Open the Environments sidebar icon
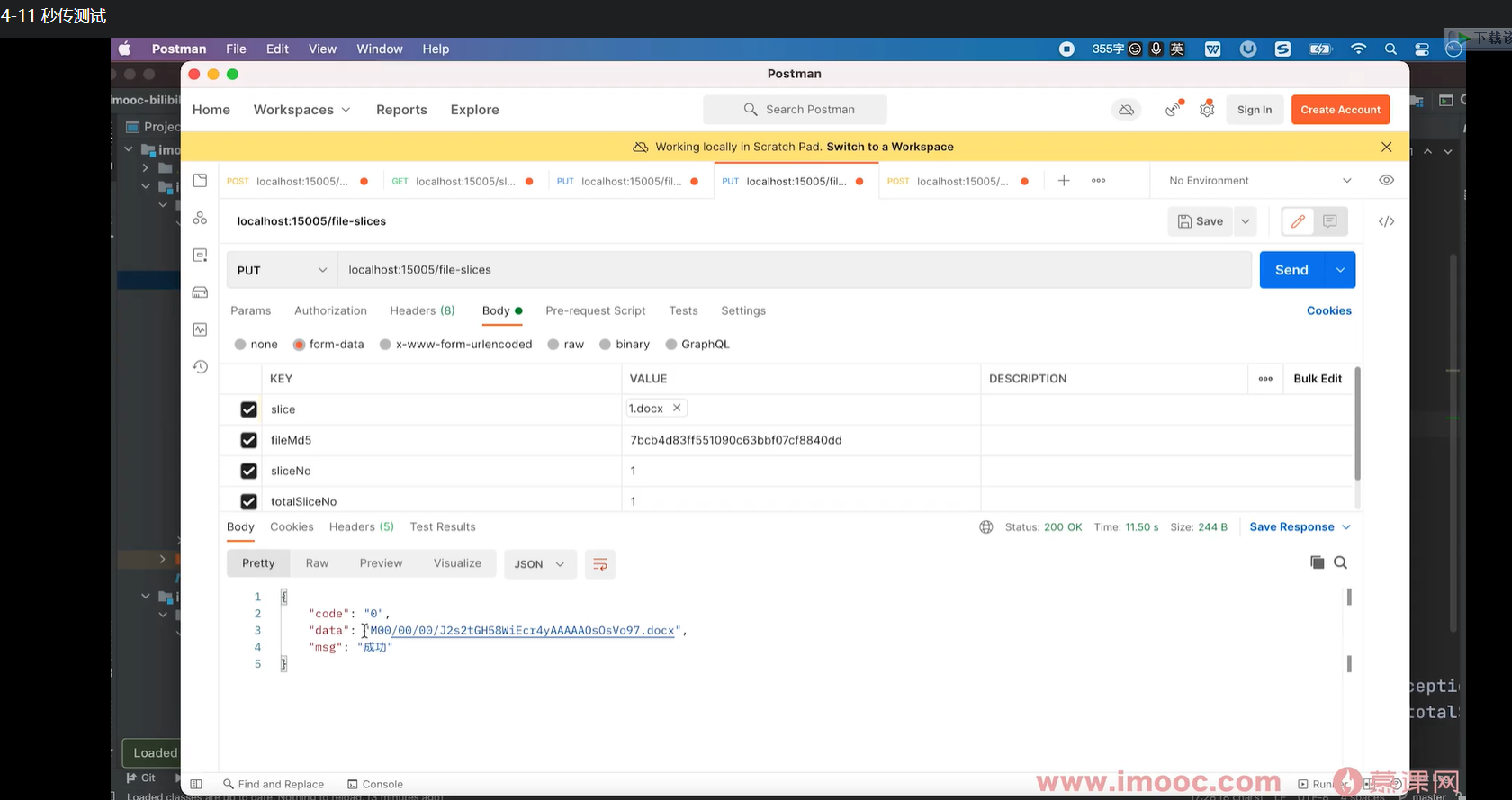This screenshot has height=800, width=1512. (200, 256)
